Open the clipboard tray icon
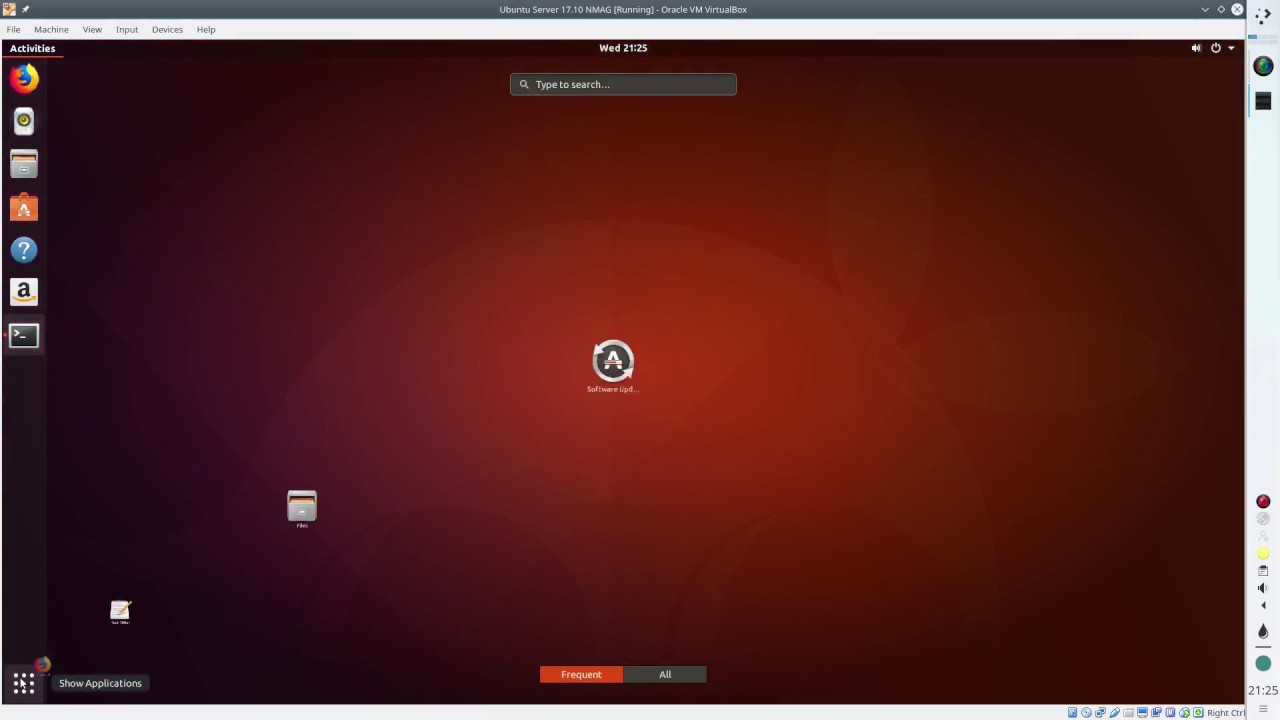This screenshot has height=720, width=1280. [1263, 571]
